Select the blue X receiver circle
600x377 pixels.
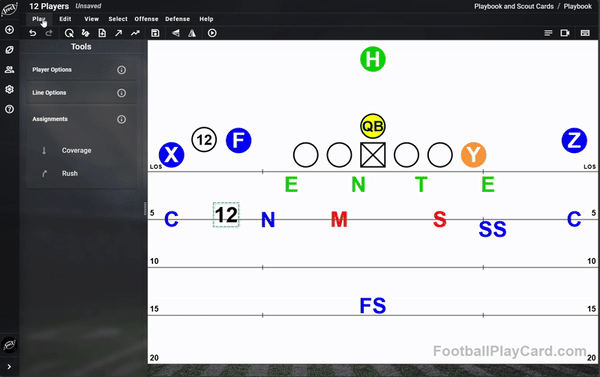171,155
